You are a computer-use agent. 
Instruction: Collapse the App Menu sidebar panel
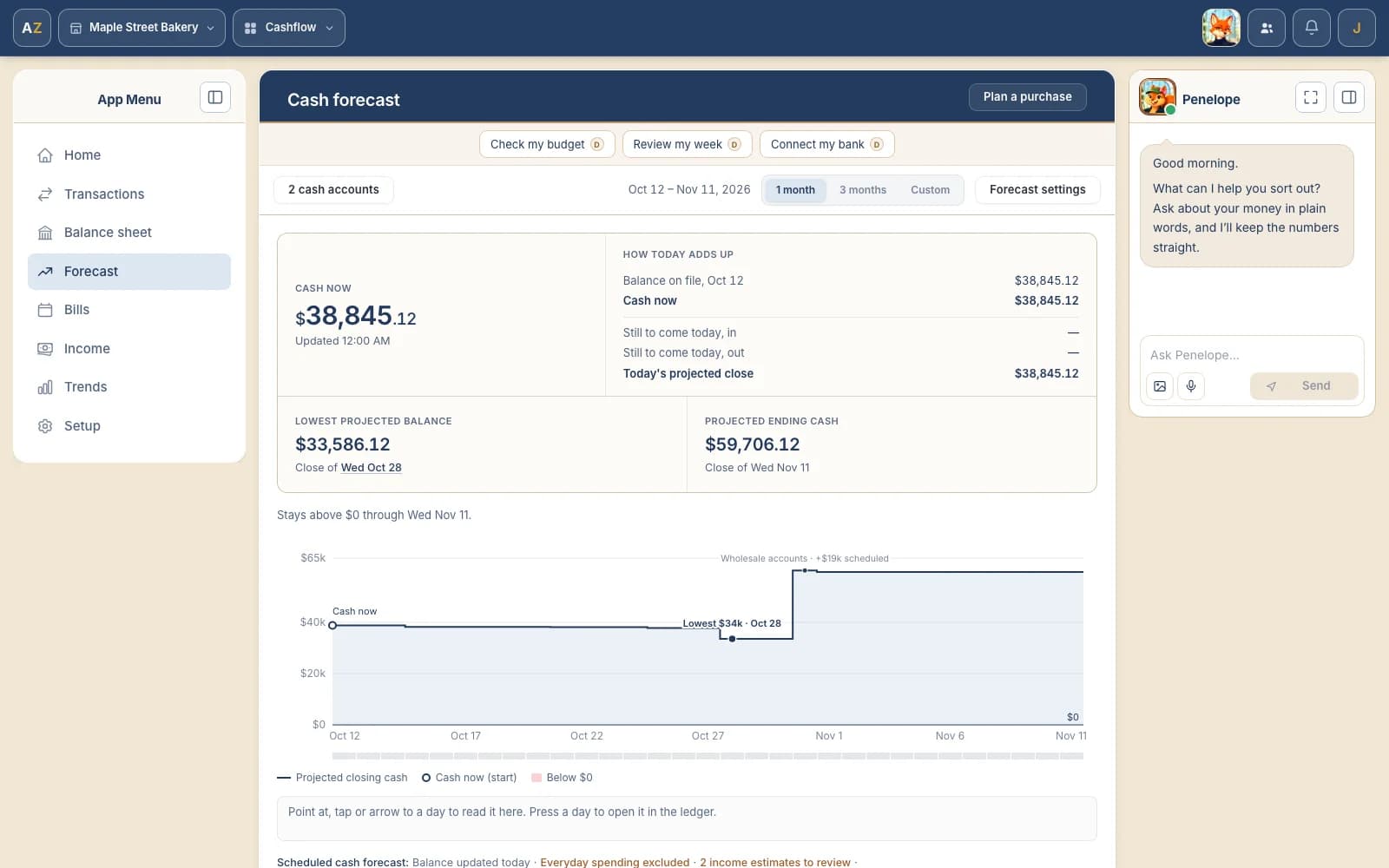pyautogui.click(x=215, y=97)
